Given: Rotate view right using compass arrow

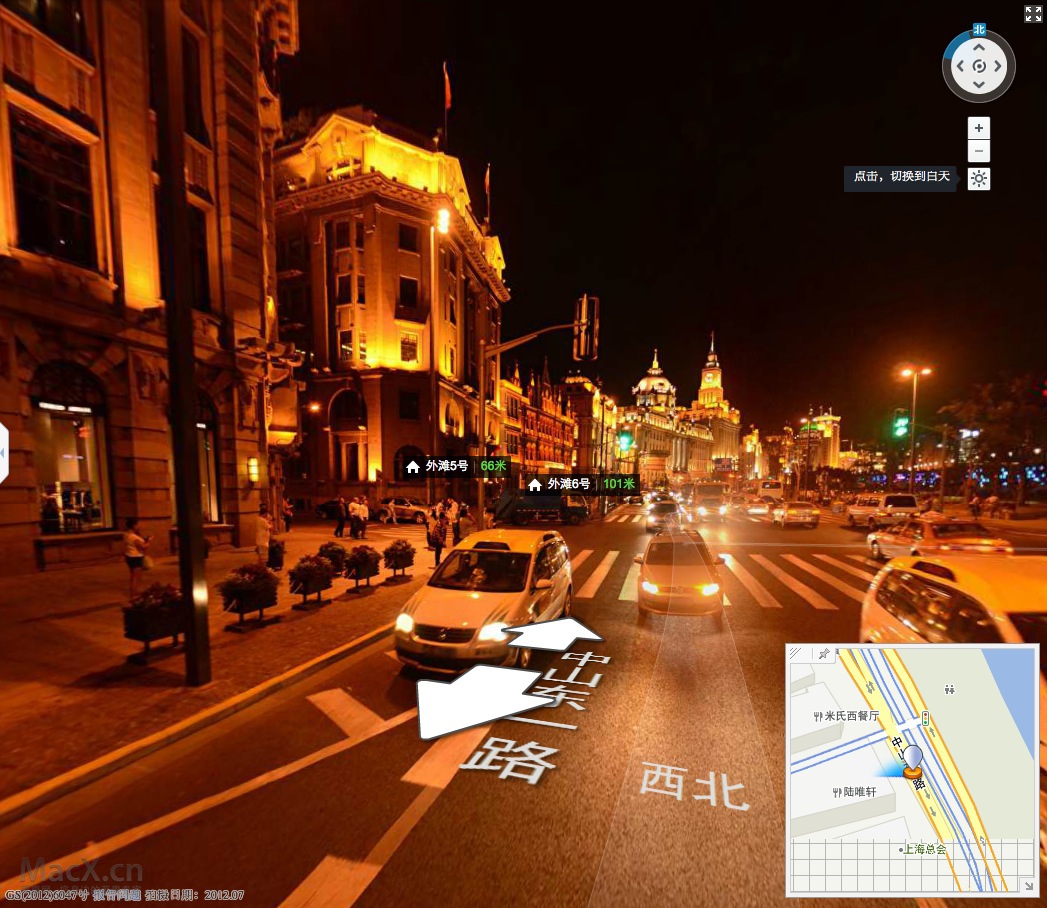Looking at the screenshot, I should 1000,67.
